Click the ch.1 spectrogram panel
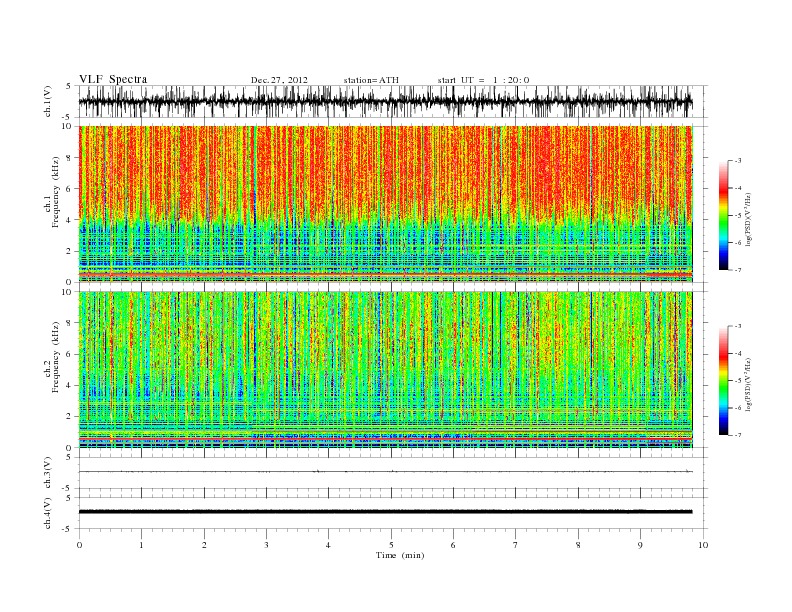The height and width of the screenshot is (612, 792). [386, 204]
